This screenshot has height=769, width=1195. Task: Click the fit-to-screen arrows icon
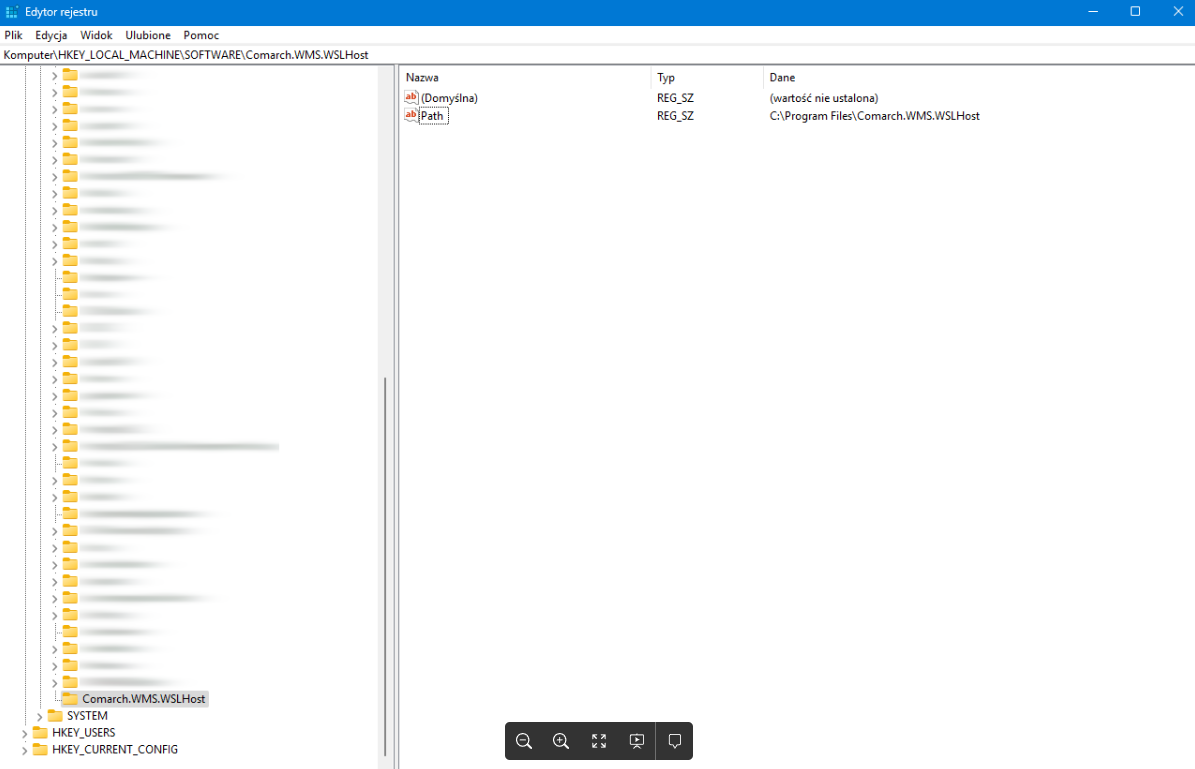pyautogui.click(x=599, y=741)
